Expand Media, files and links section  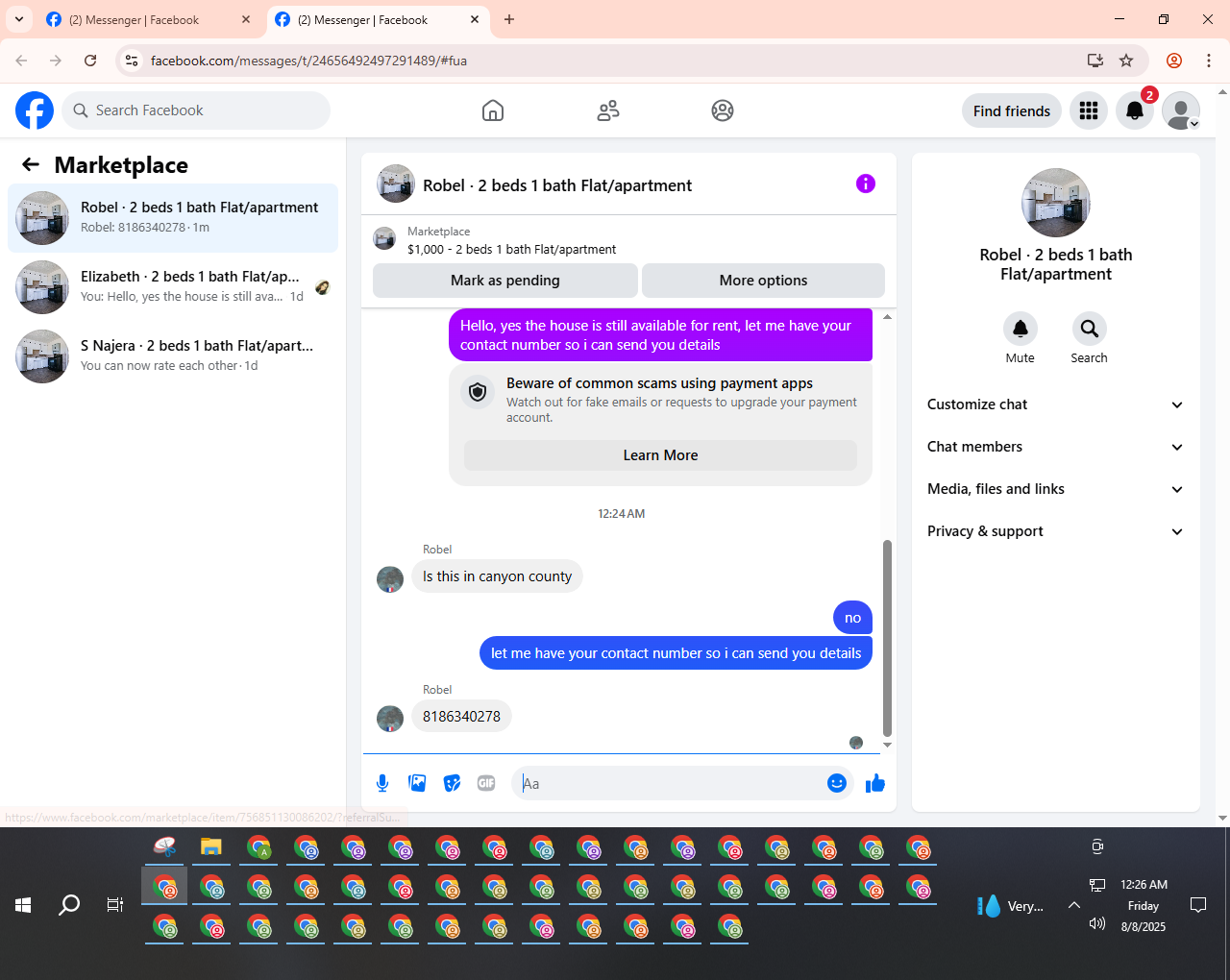tap(1055, 489)
